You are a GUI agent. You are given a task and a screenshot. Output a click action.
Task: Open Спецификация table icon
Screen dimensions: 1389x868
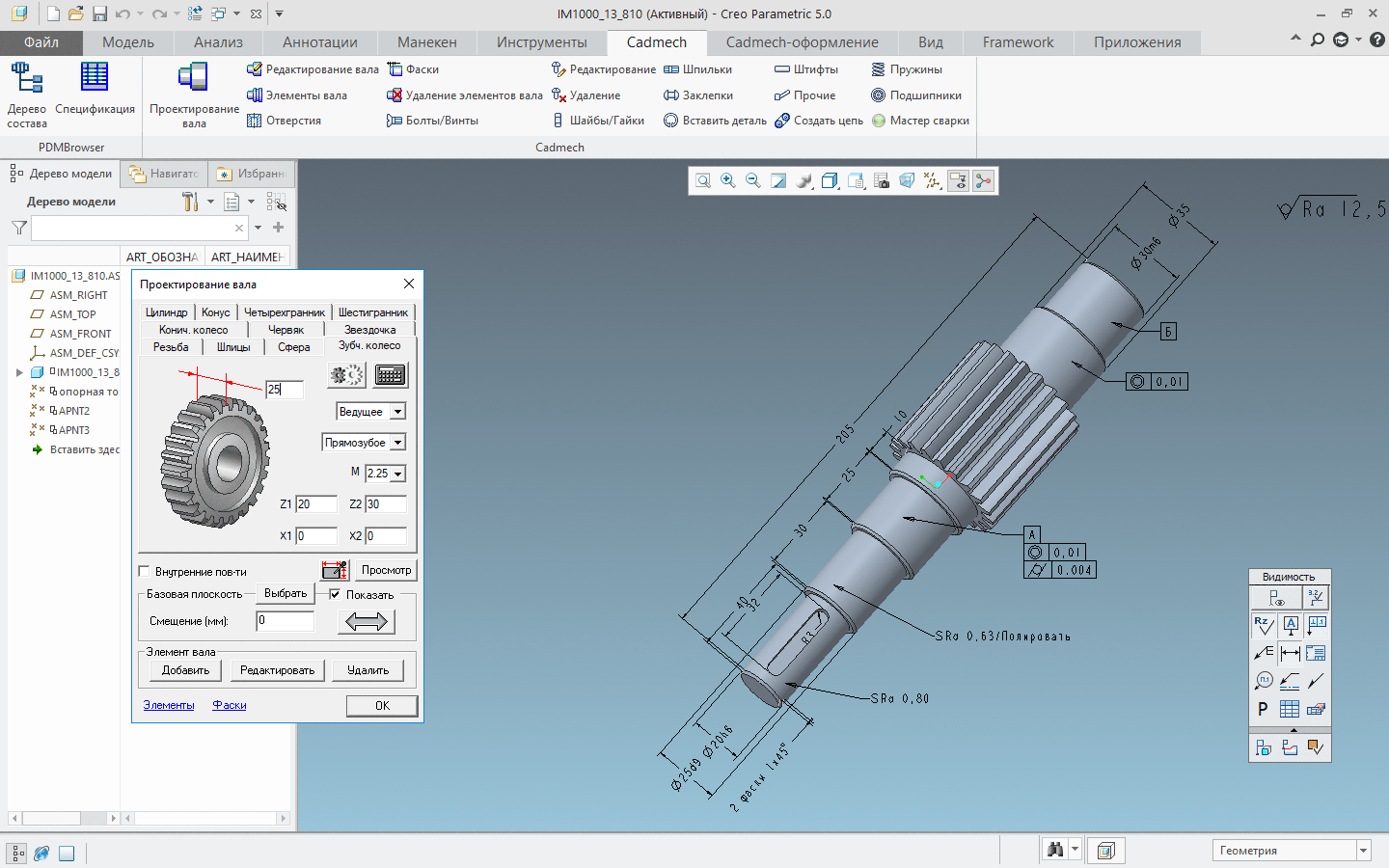point(95,77)
